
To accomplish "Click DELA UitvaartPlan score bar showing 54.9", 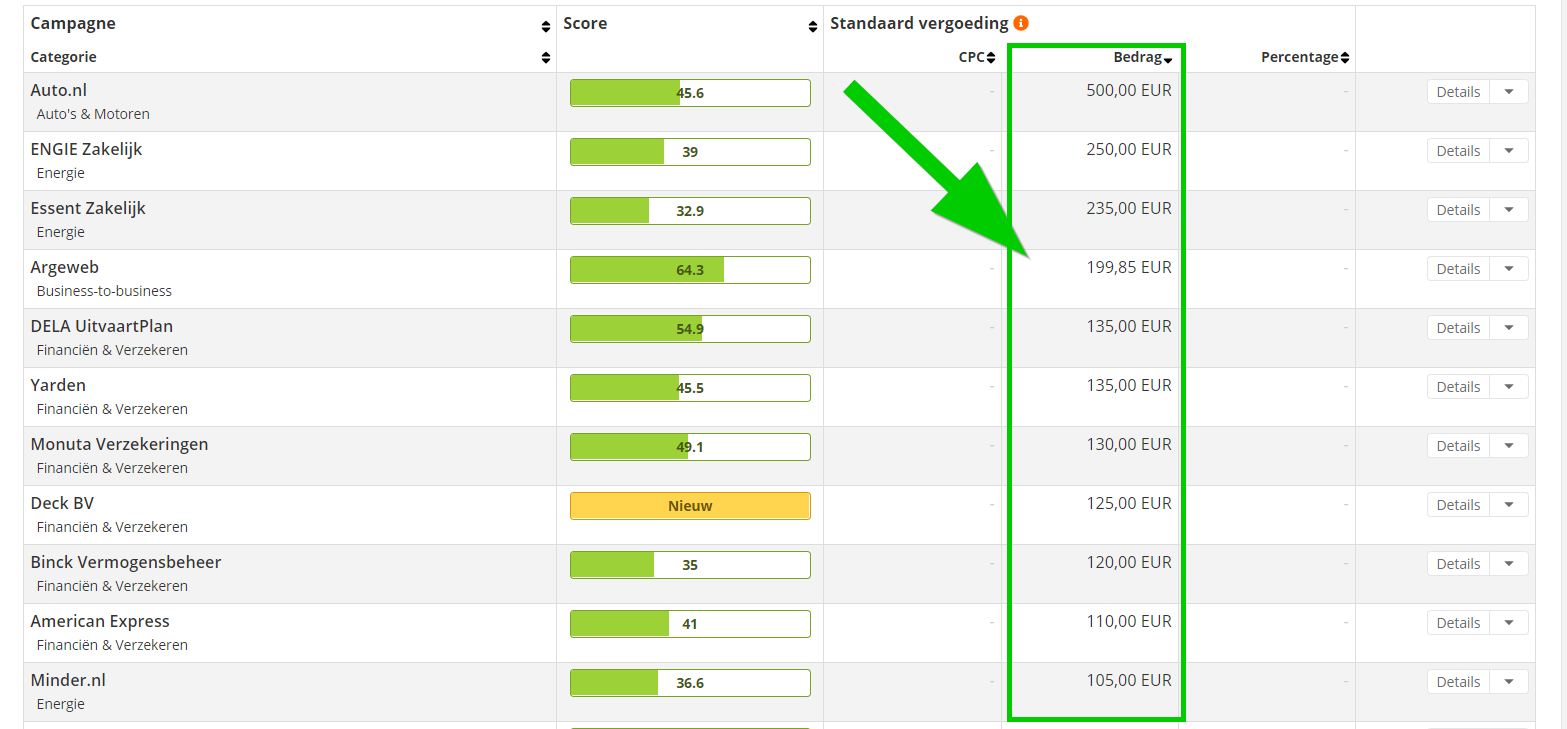I will [690, 329].
